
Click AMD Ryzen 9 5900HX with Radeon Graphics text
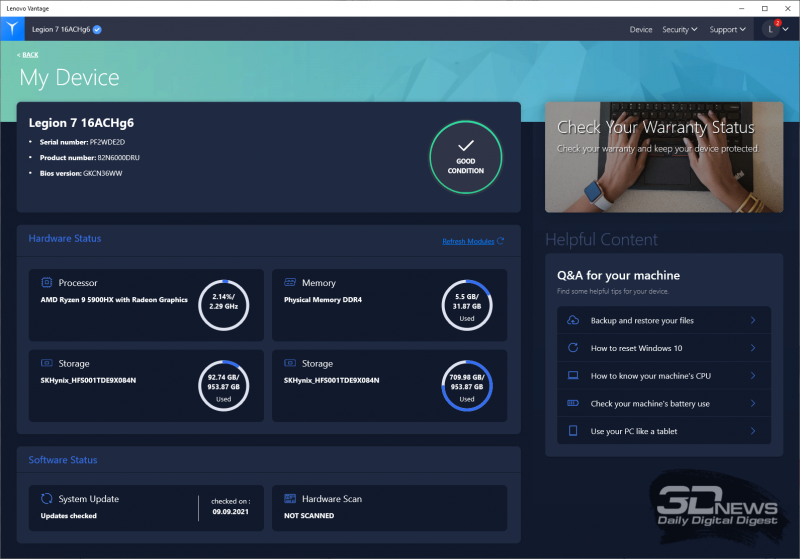[114, 300]
